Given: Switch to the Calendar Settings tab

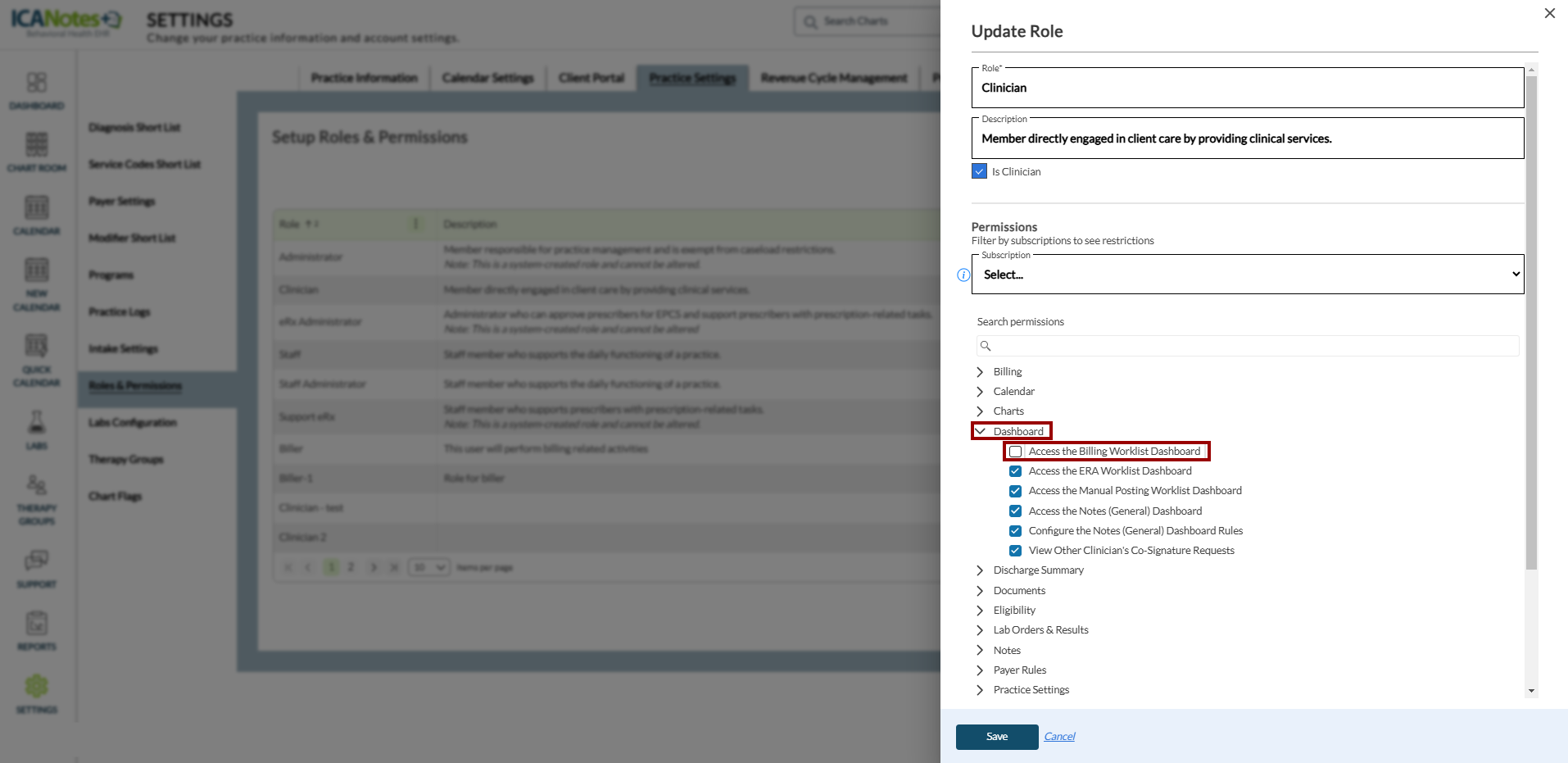Looking at the screenshot, I should 488,78.
